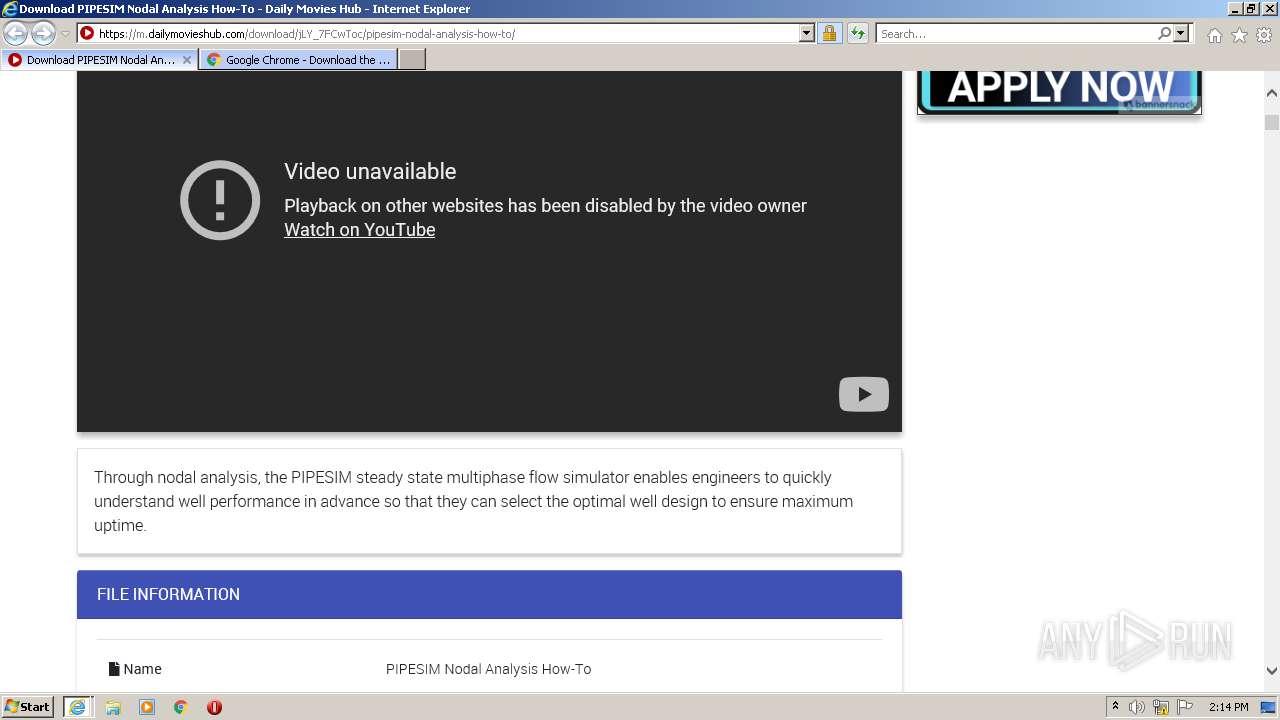Click the PIPESIM Nodal Analysis How-To name value
This screenshot has height=720, width=1280.
tap(488, 669)
